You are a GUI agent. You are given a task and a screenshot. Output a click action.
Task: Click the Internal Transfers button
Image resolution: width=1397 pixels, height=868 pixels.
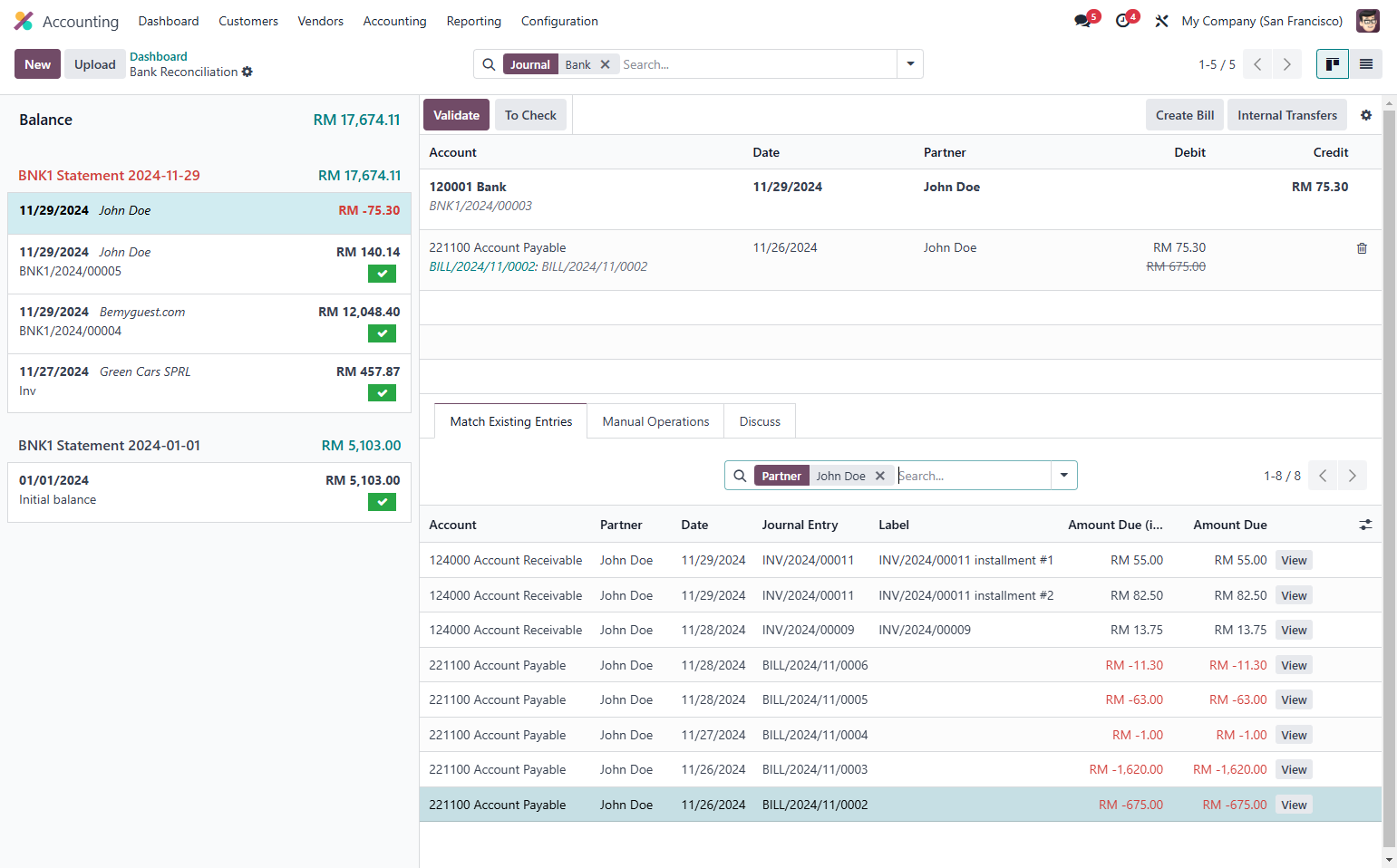pyautogui.click(x=1287, y=115)
